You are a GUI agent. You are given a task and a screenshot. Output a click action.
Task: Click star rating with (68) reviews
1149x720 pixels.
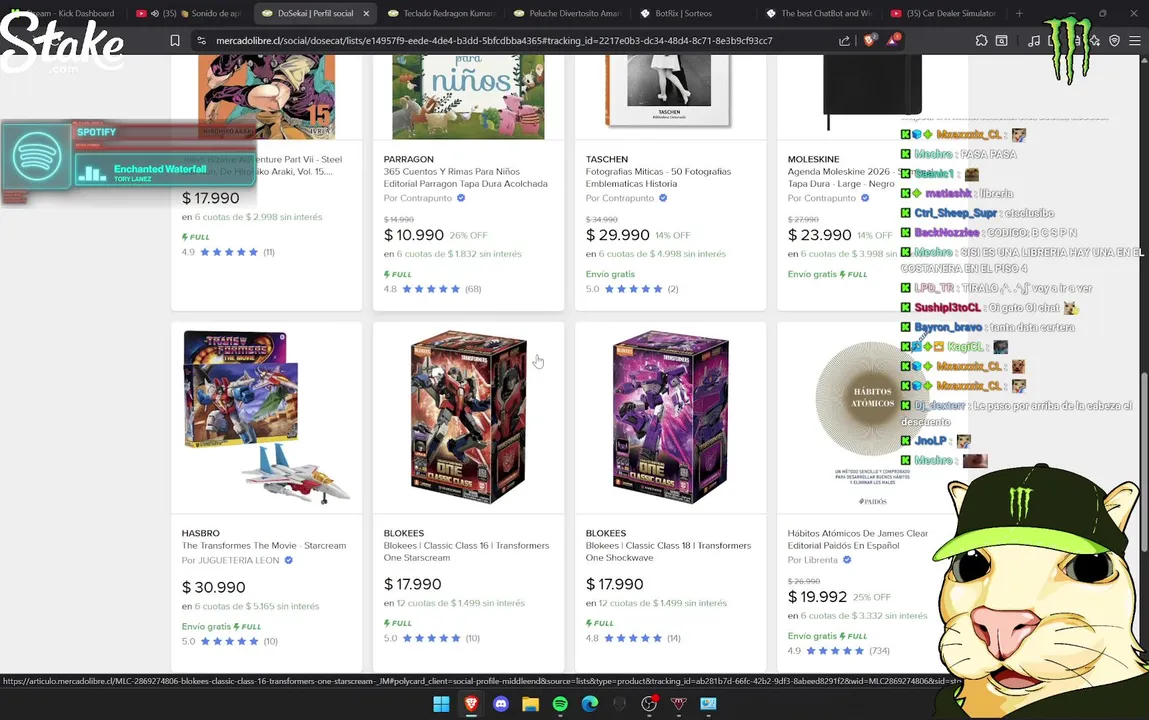pos(432,289)
